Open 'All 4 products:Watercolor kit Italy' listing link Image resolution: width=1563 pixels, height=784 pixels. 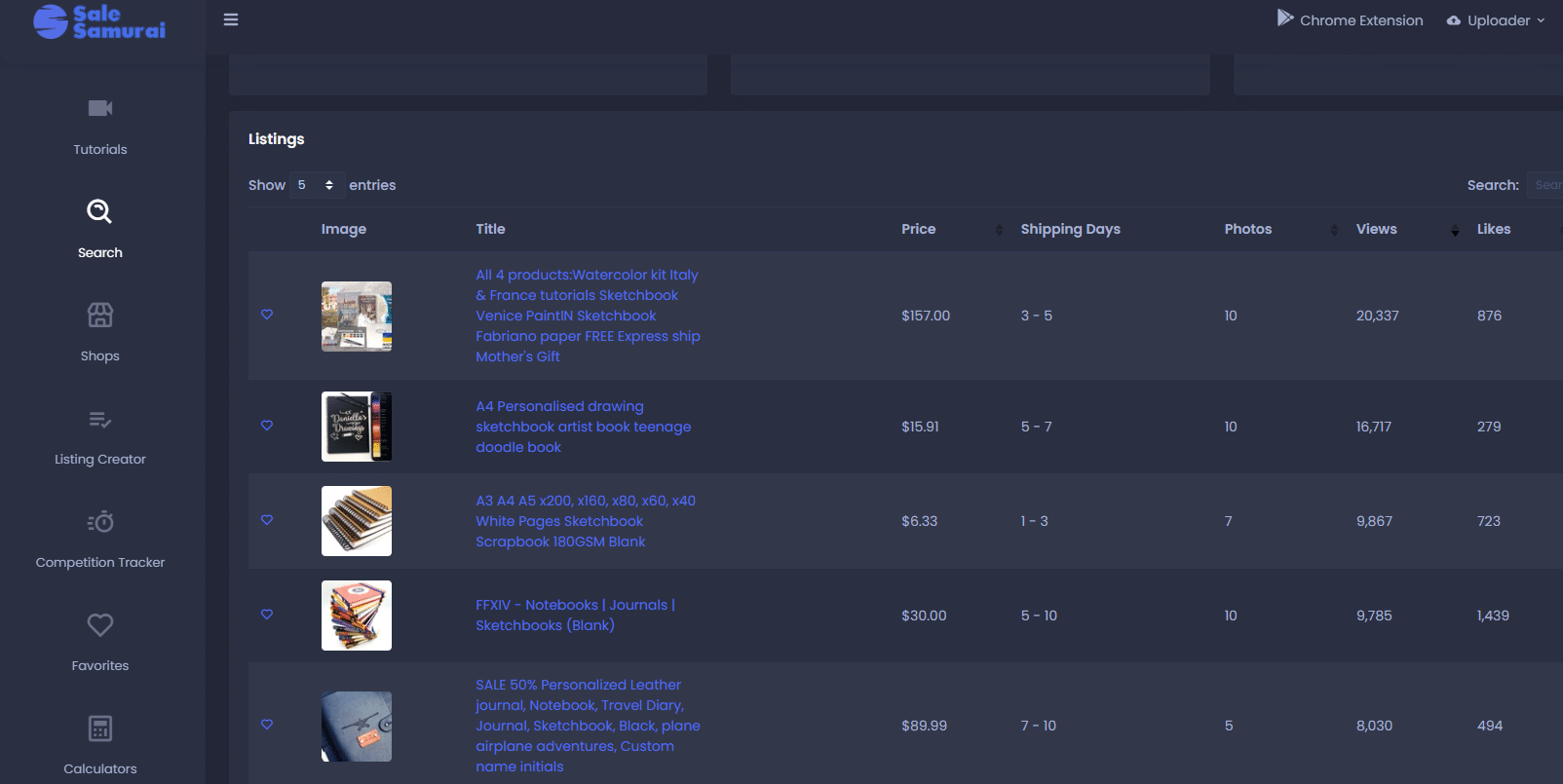[588, 316]
